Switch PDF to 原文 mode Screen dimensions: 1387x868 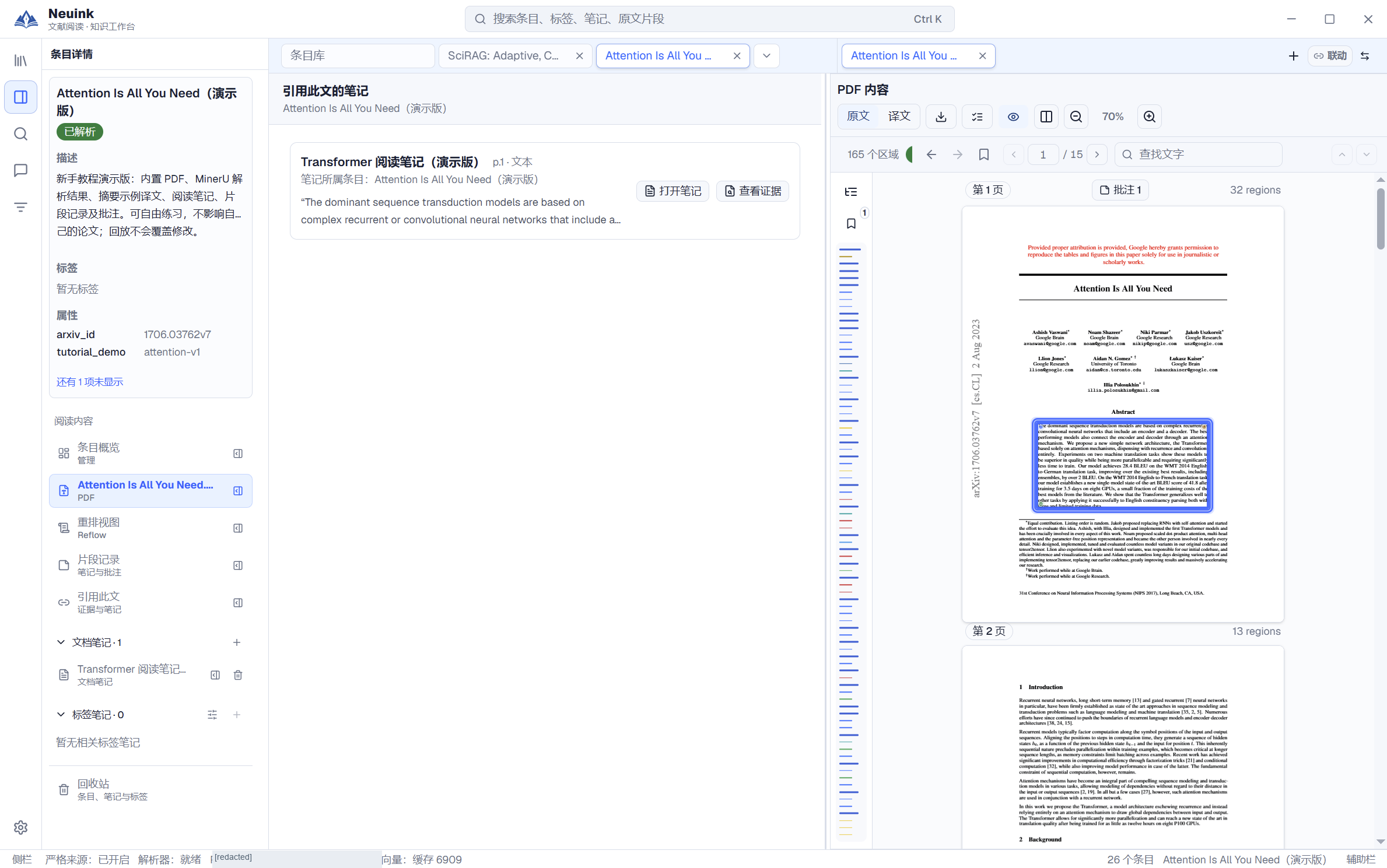click(x=858, y=117)
